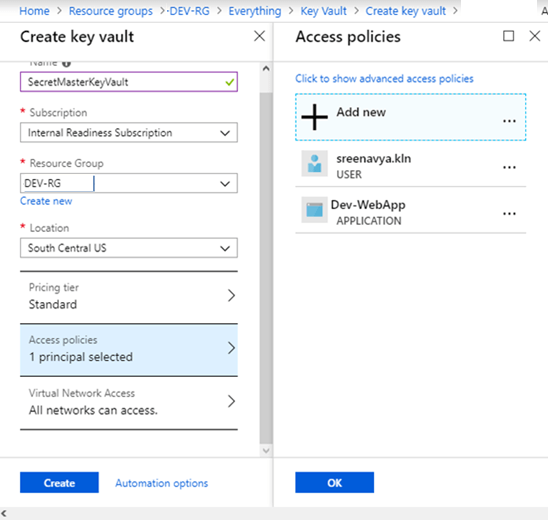The image size is (548, 520).
Task: Close the Access policies blade
Action: coord(535,36)
